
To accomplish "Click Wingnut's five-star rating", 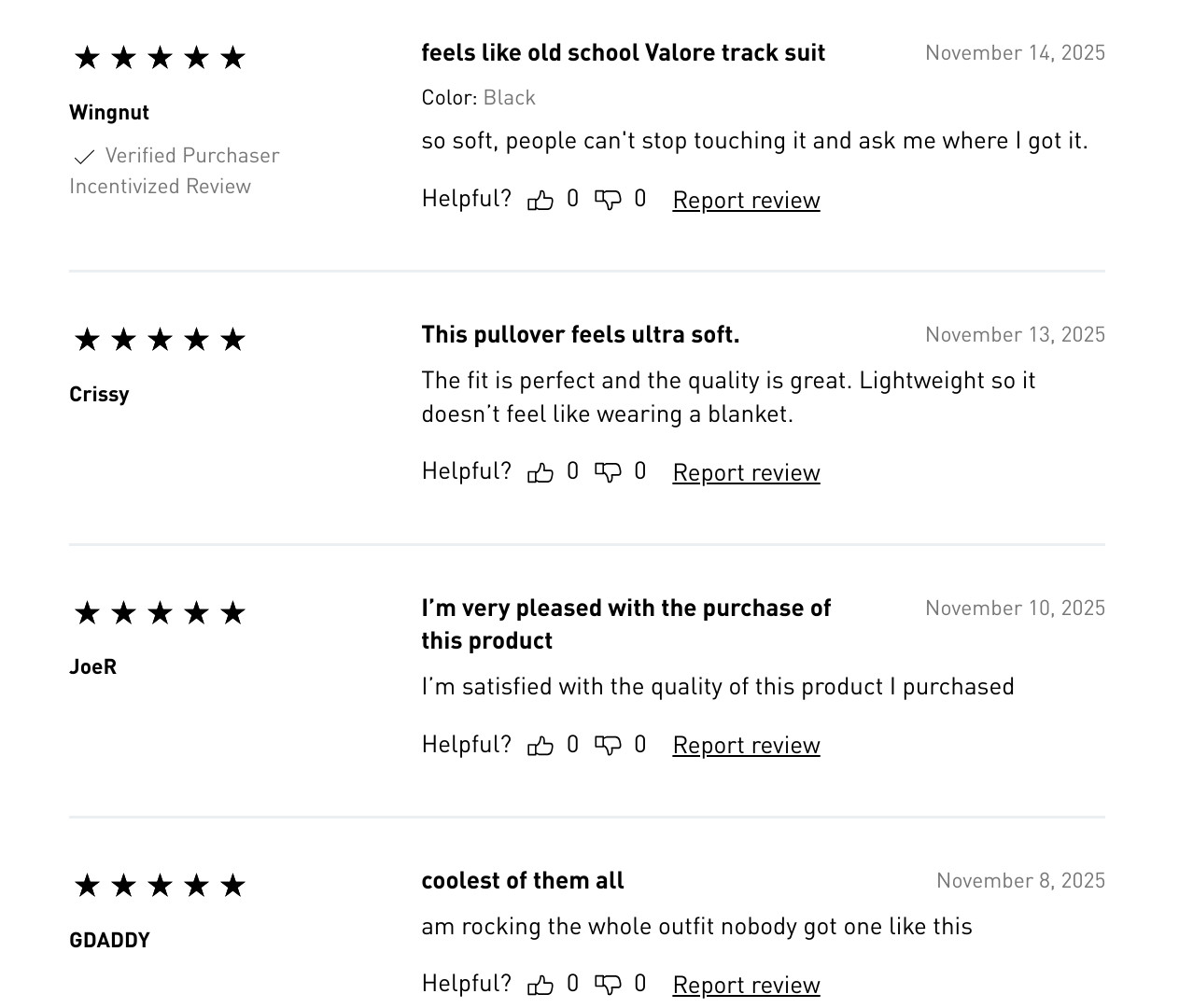I will tap(160, 58).
